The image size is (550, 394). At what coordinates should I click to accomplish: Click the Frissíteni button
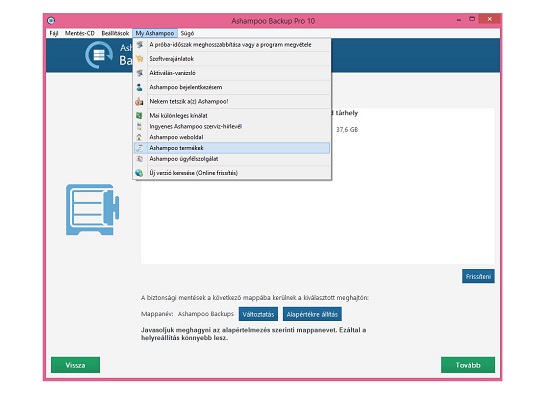tap(478, 276)
